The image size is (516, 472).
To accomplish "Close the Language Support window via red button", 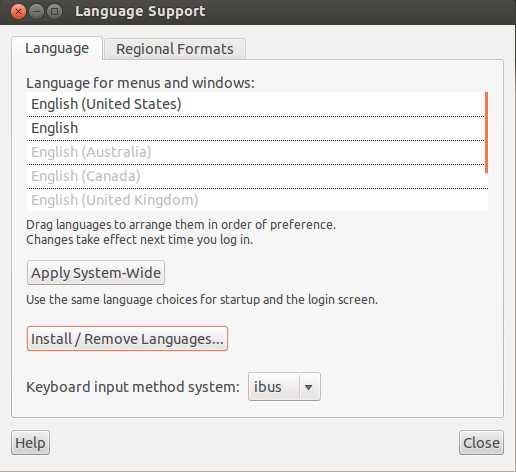I will [x=18, y=12].
